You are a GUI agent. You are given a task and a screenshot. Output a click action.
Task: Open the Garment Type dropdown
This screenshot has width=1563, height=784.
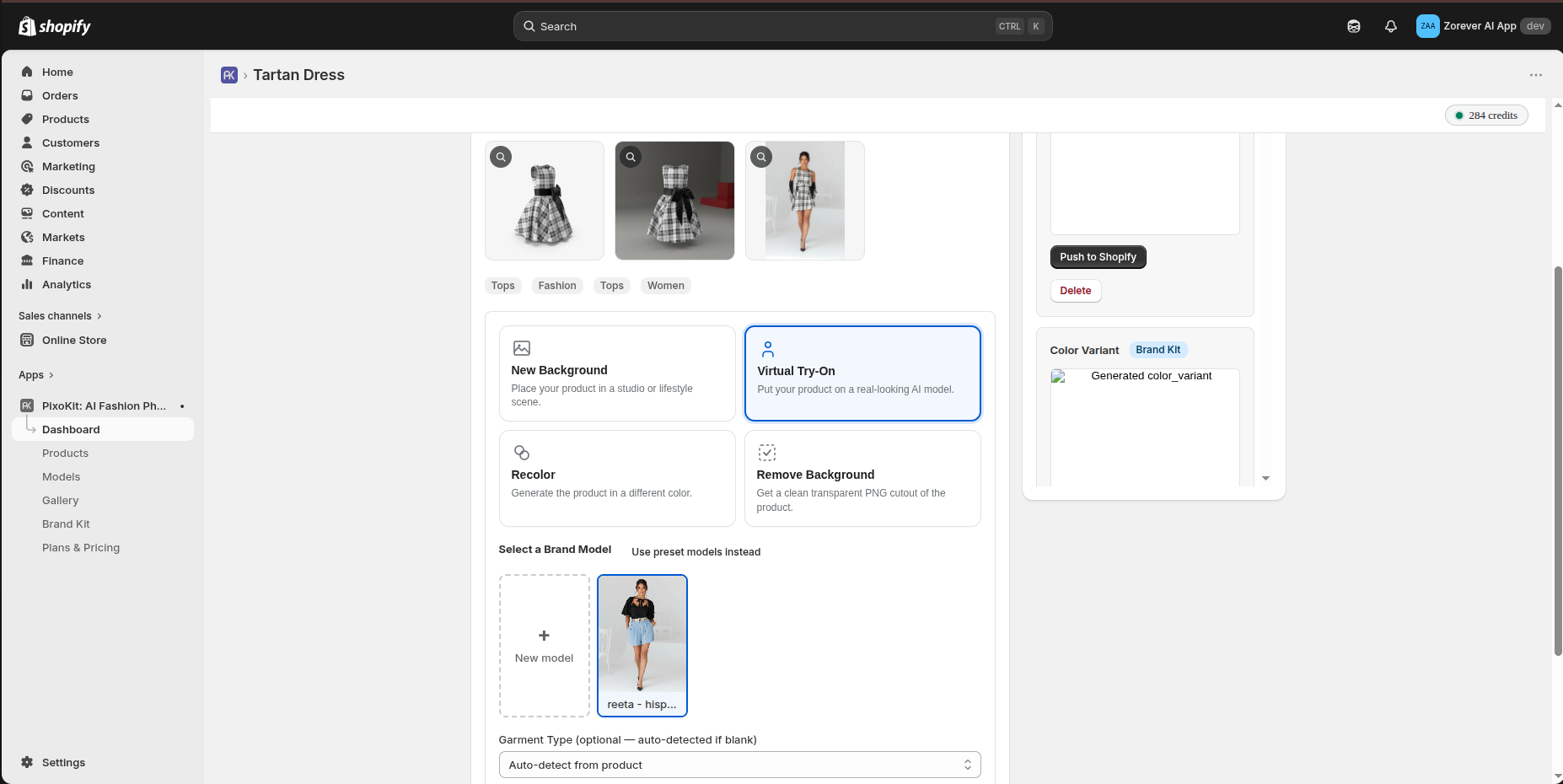[739, 765]
